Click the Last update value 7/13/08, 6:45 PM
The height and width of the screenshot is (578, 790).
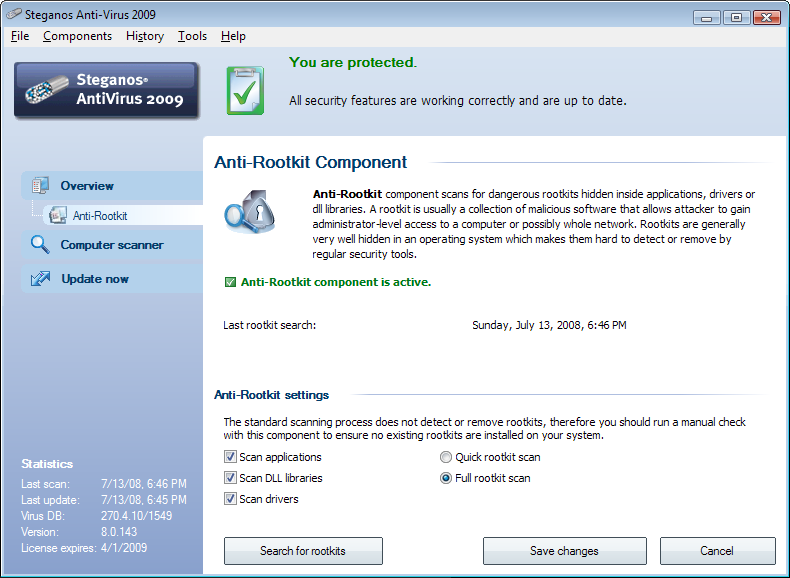(144, 500)
